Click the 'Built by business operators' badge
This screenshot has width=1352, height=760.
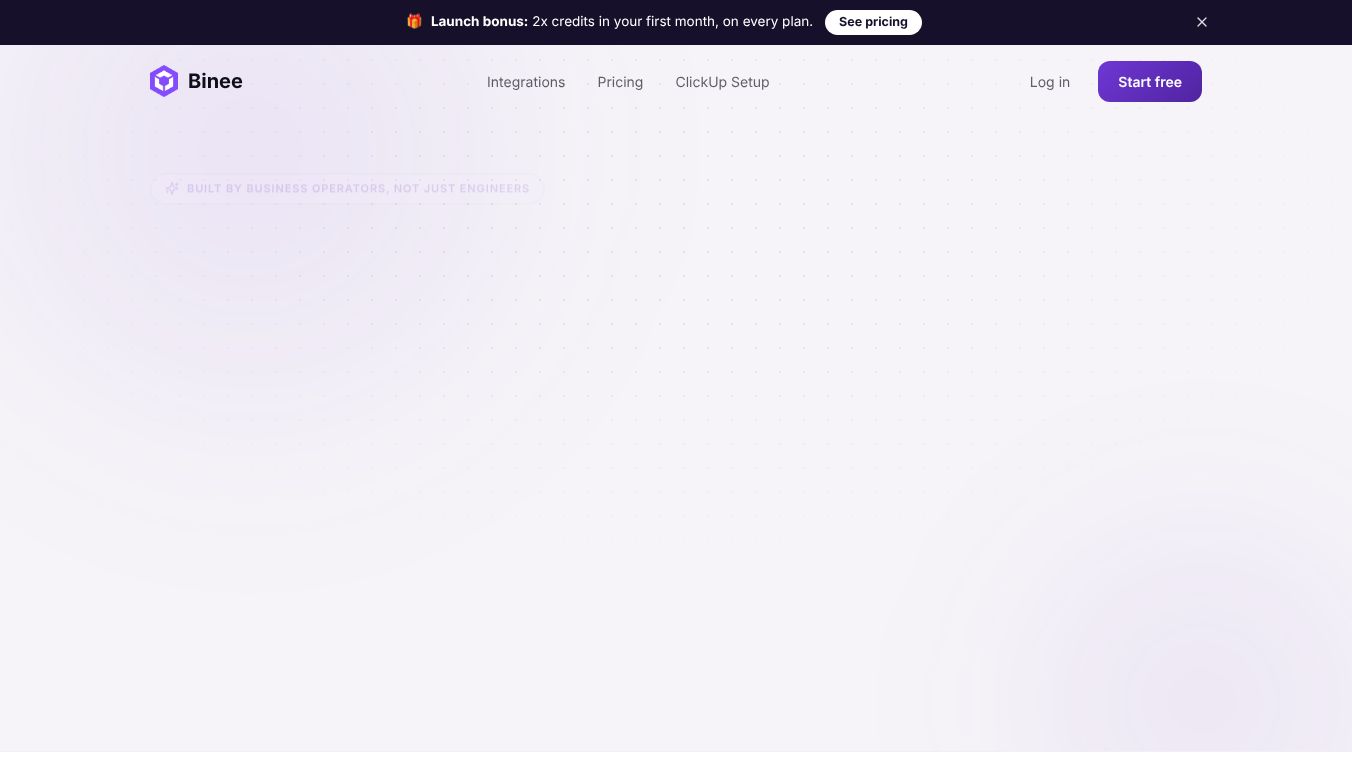[x=347, y=188]
